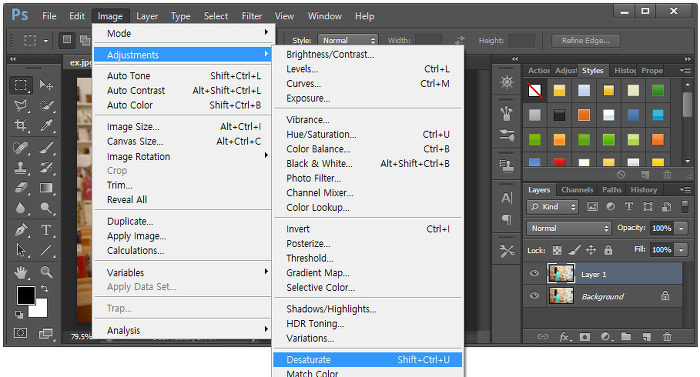Toggle lock position

[x=591, y=250]
